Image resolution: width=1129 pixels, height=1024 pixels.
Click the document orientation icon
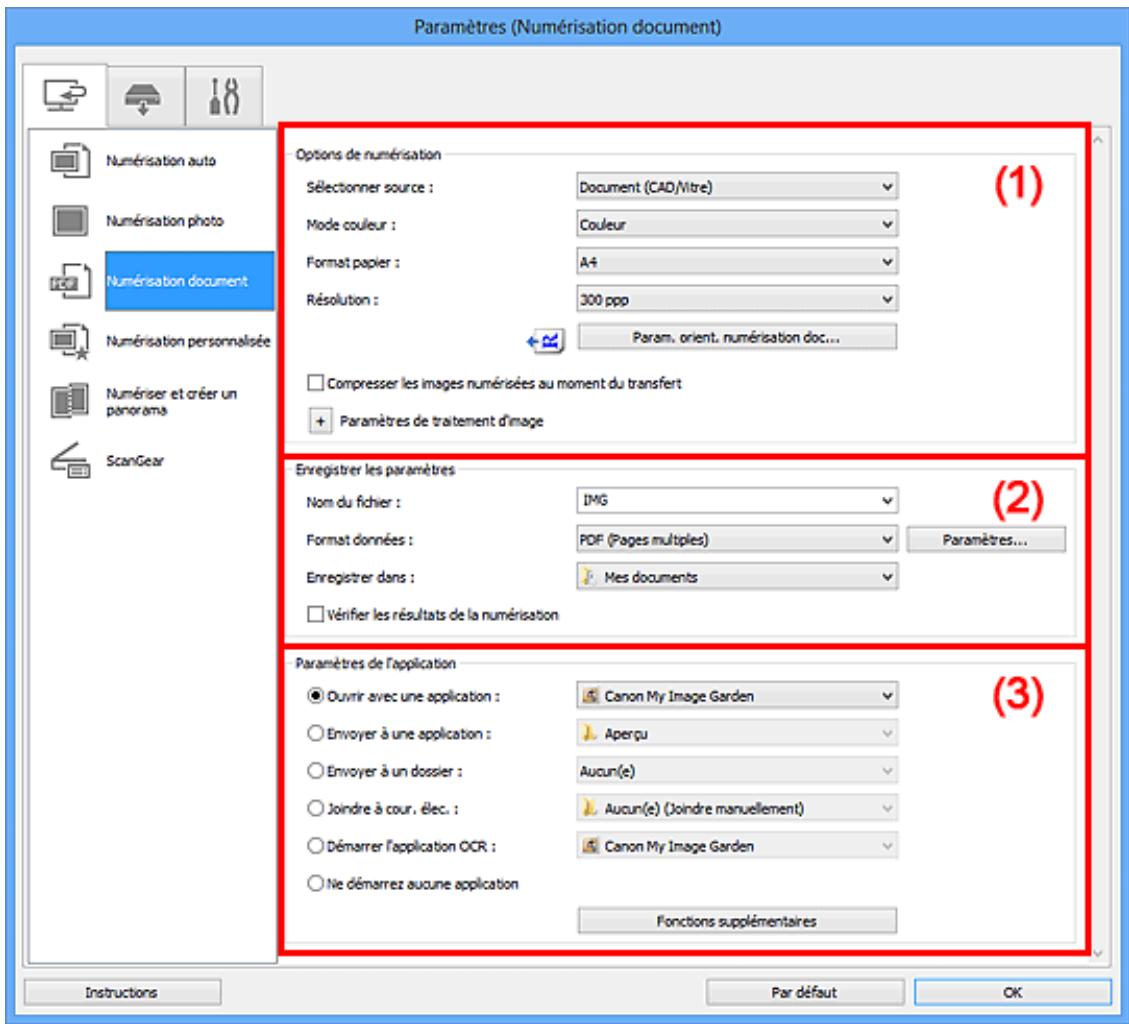click(546, 341)
